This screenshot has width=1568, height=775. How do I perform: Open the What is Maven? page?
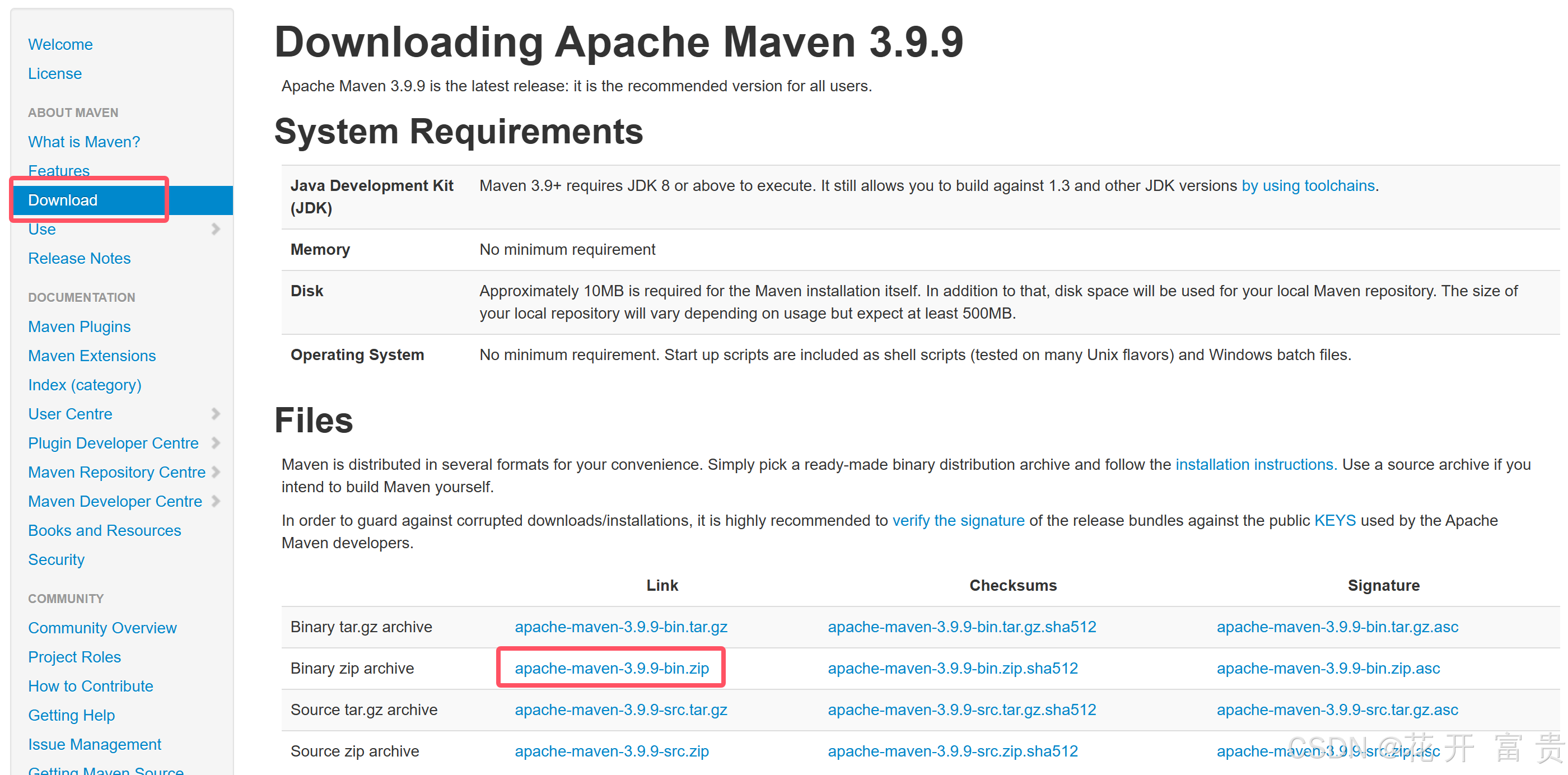[83, 141]
